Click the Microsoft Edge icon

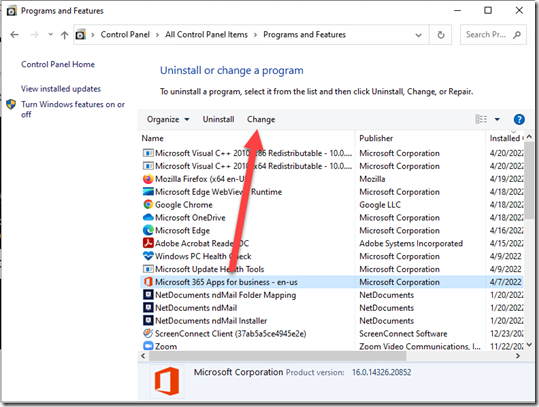tap(148, 230)
